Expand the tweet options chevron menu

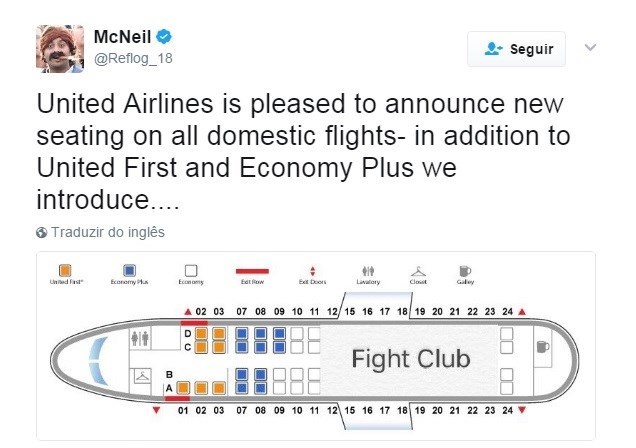tap(590, 48)
